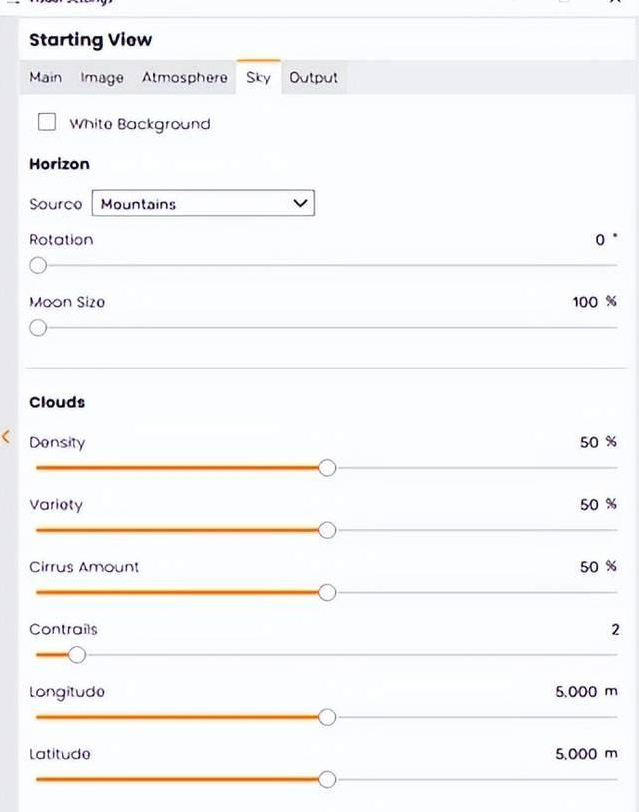
Task: Collapse panel using orange left arrow
Action: (6, 437)
